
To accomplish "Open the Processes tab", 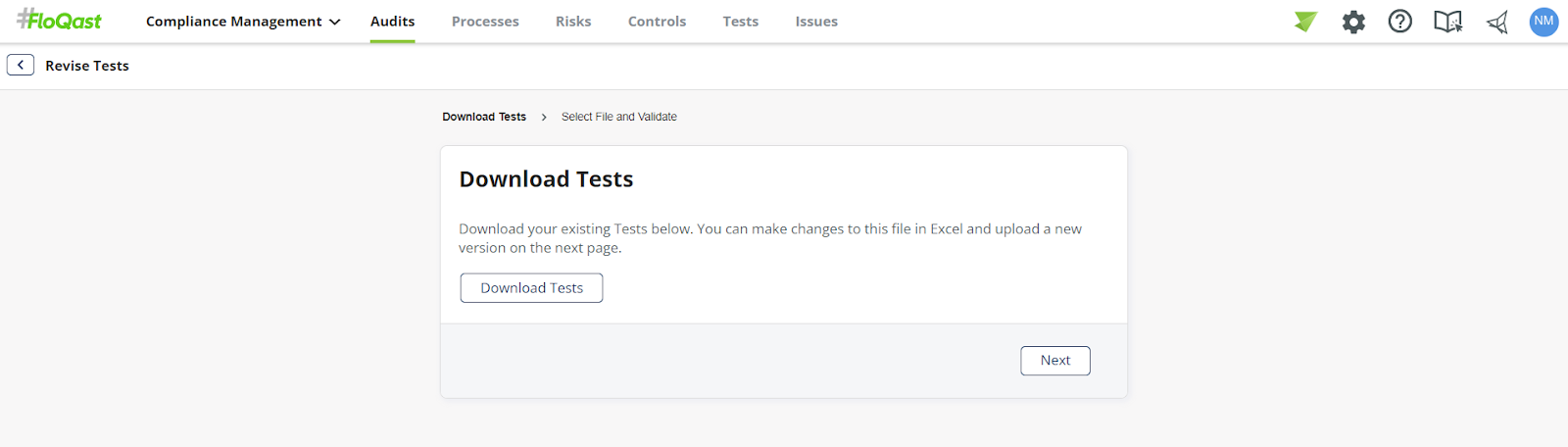I will (485, 22).
